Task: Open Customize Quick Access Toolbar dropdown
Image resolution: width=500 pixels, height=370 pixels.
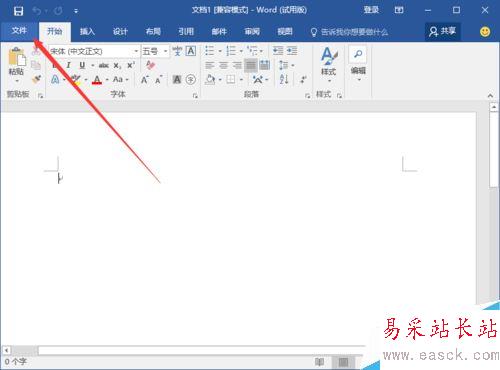Action: [76, 11]
